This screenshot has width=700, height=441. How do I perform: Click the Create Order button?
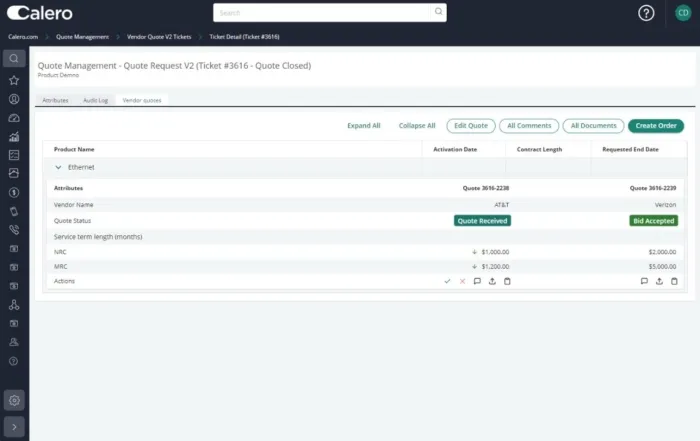point(656,126)
